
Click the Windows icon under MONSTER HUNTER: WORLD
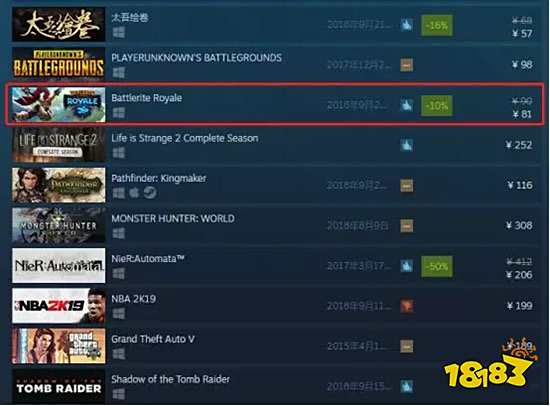coord(119,233)
